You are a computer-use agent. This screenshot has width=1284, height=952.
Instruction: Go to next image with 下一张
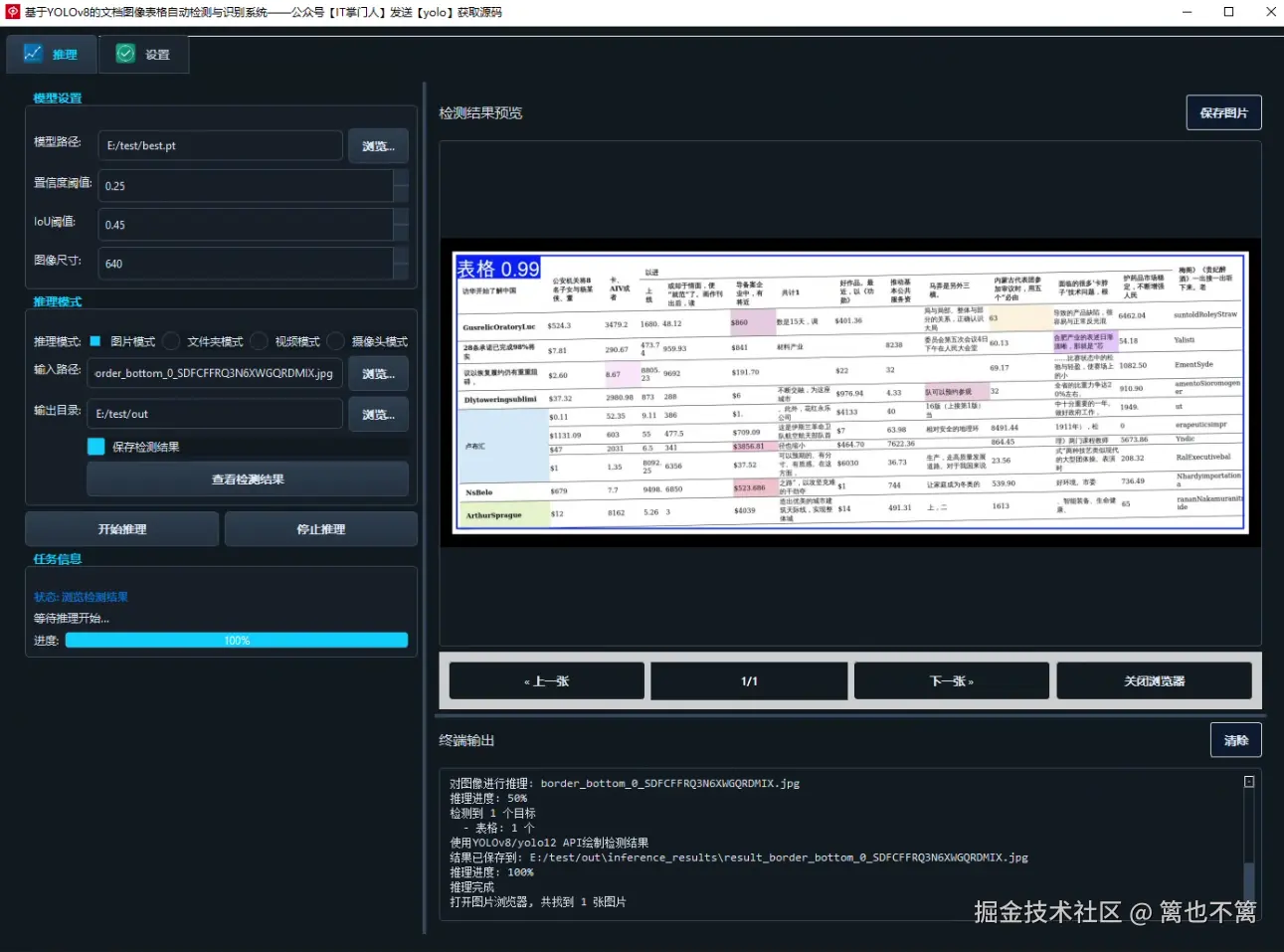point(951,681)
